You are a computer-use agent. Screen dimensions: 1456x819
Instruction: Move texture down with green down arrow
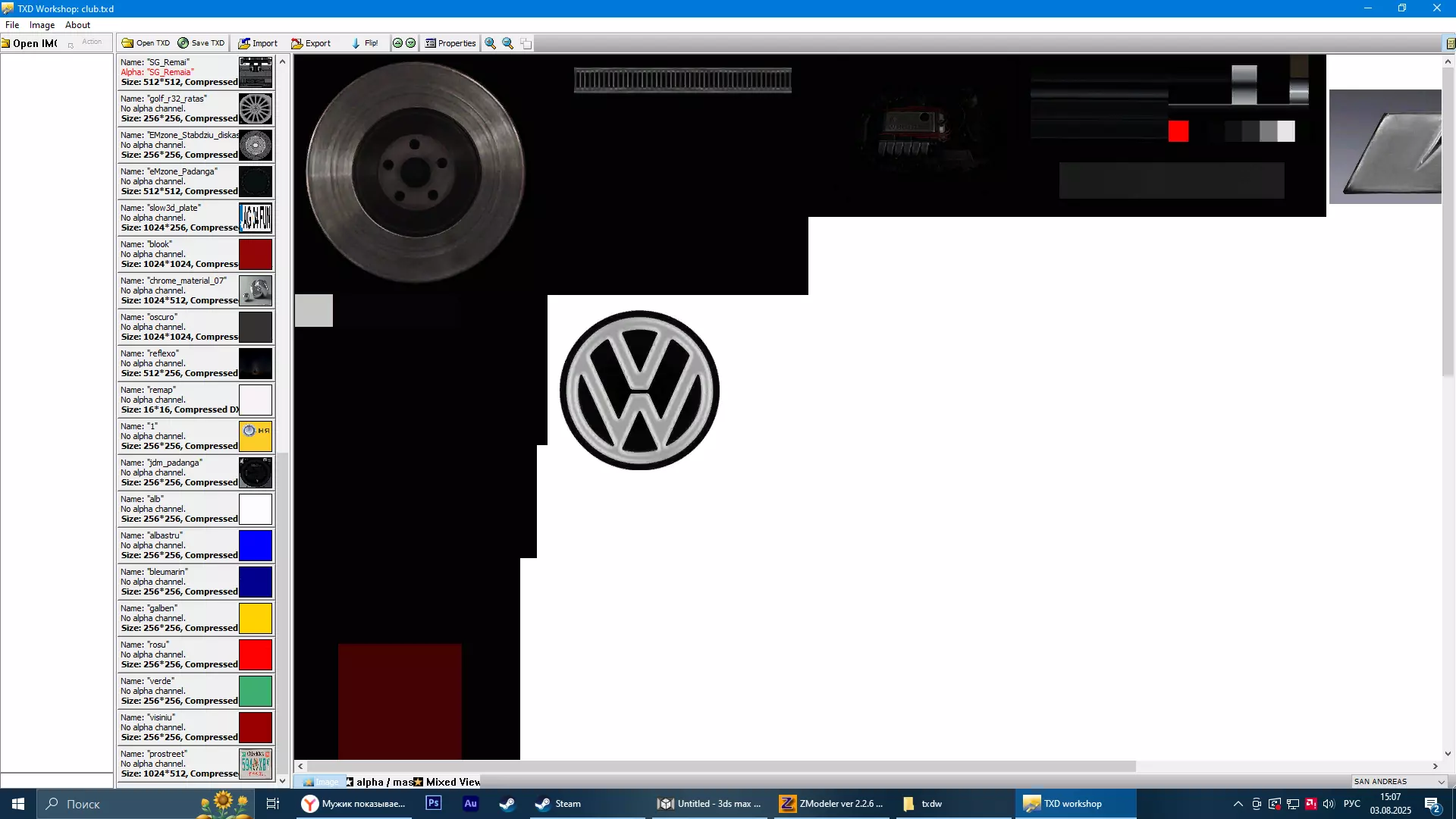tap(411, 43)
